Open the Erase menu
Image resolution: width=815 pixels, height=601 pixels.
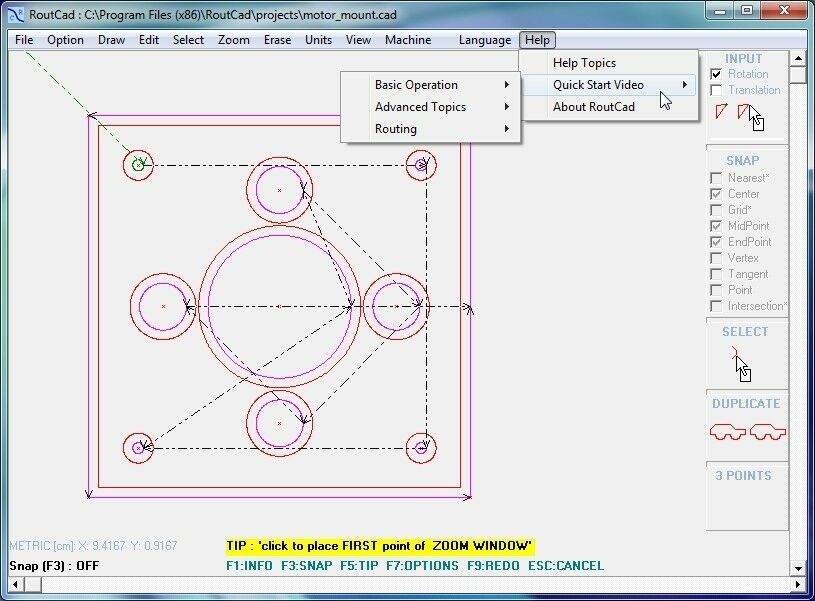[x=277, y=40]
